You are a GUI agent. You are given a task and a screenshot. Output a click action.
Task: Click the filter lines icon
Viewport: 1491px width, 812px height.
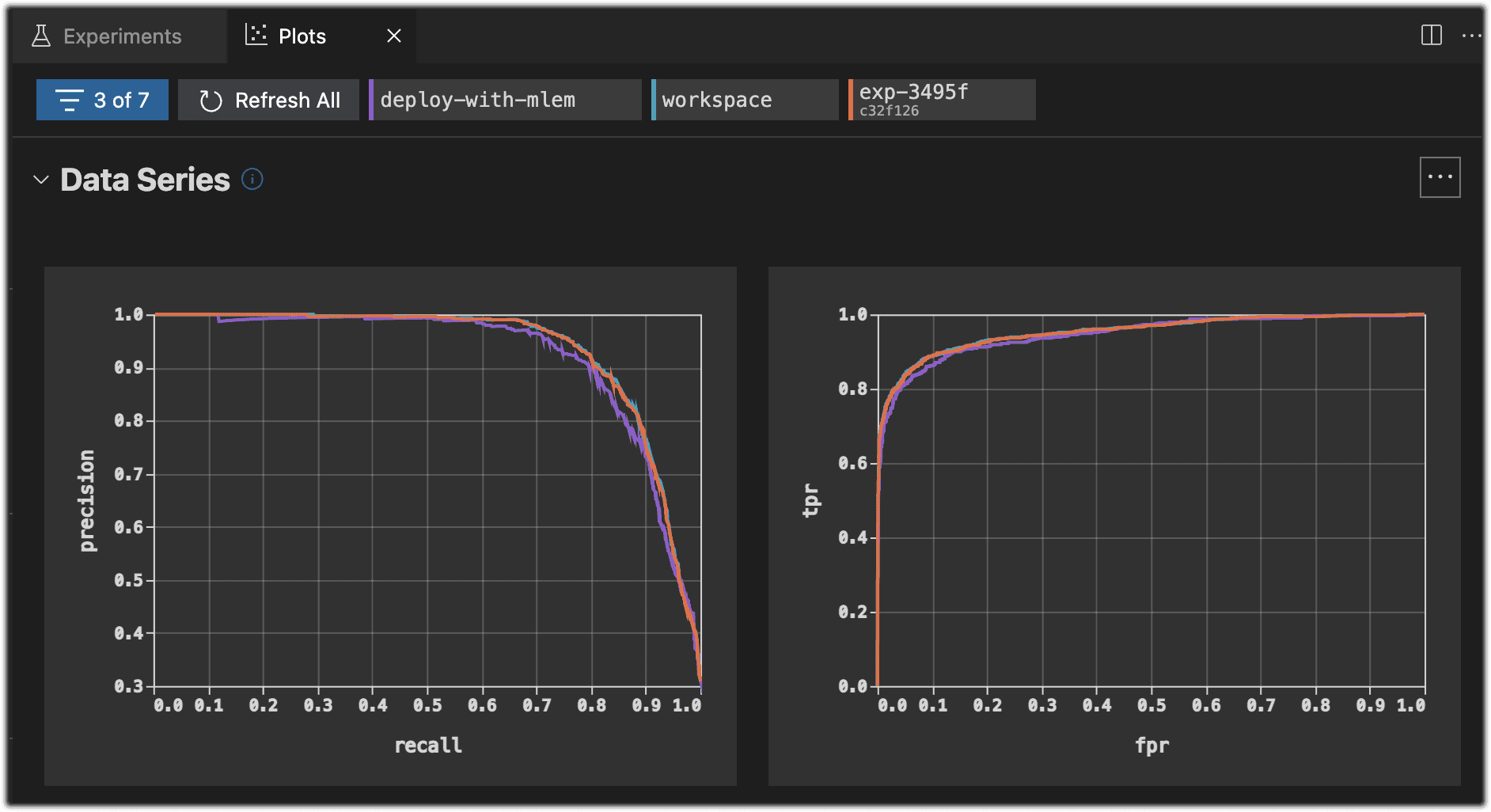[69, 101]
